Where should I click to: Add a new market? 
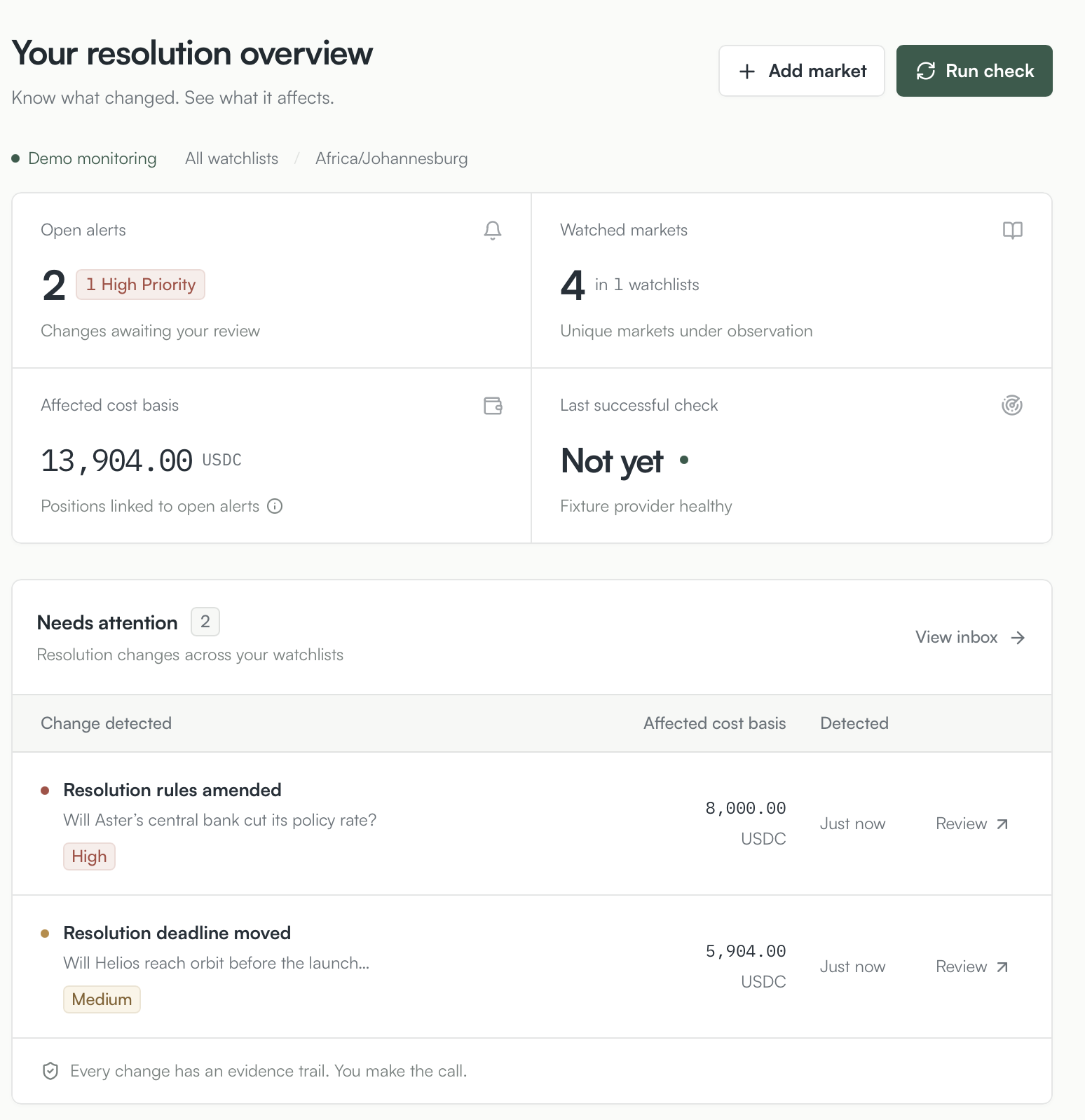tap(802, 71)
